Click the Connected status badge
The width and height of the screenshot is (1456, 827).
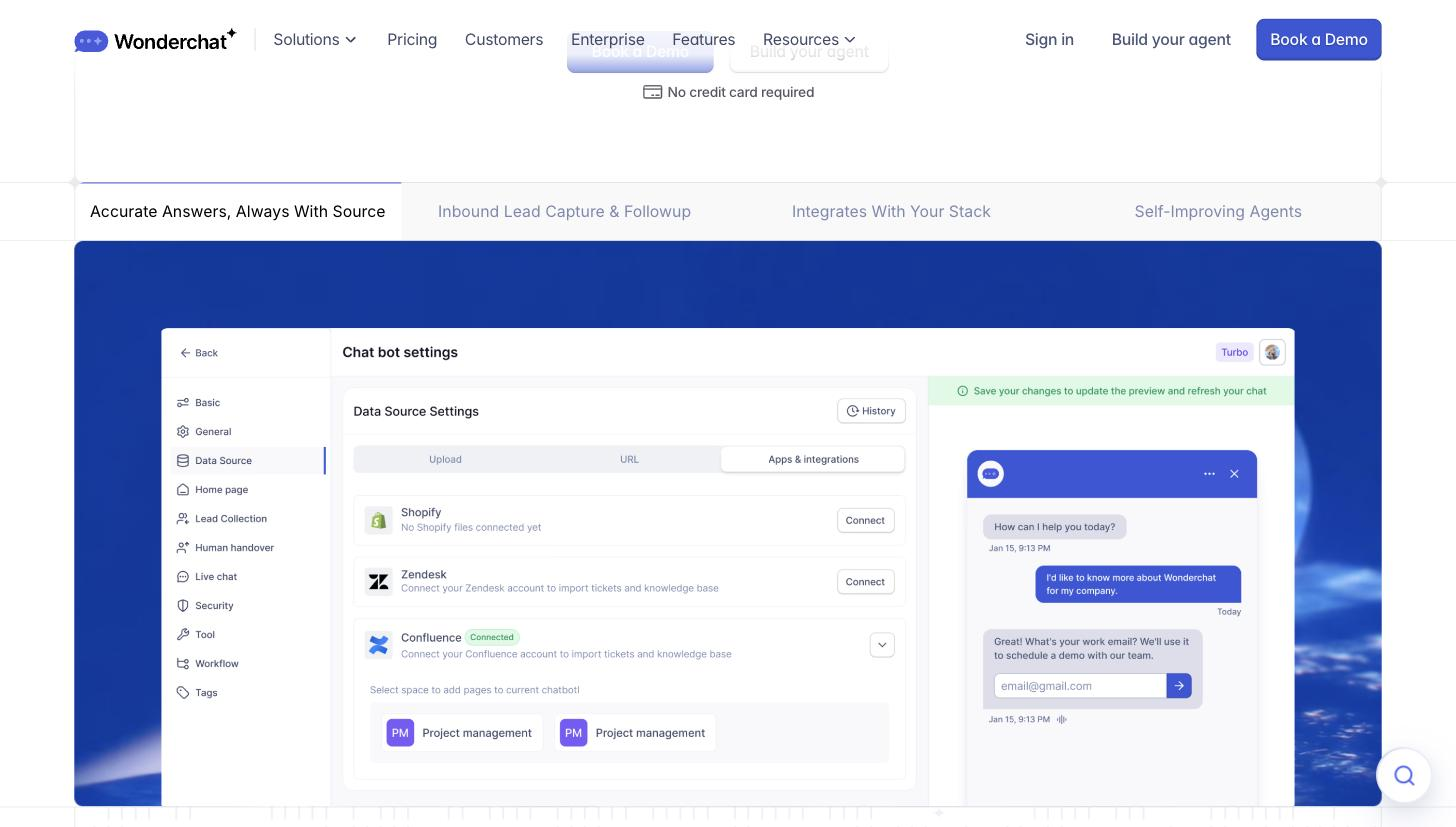click(x=492, y=637)
